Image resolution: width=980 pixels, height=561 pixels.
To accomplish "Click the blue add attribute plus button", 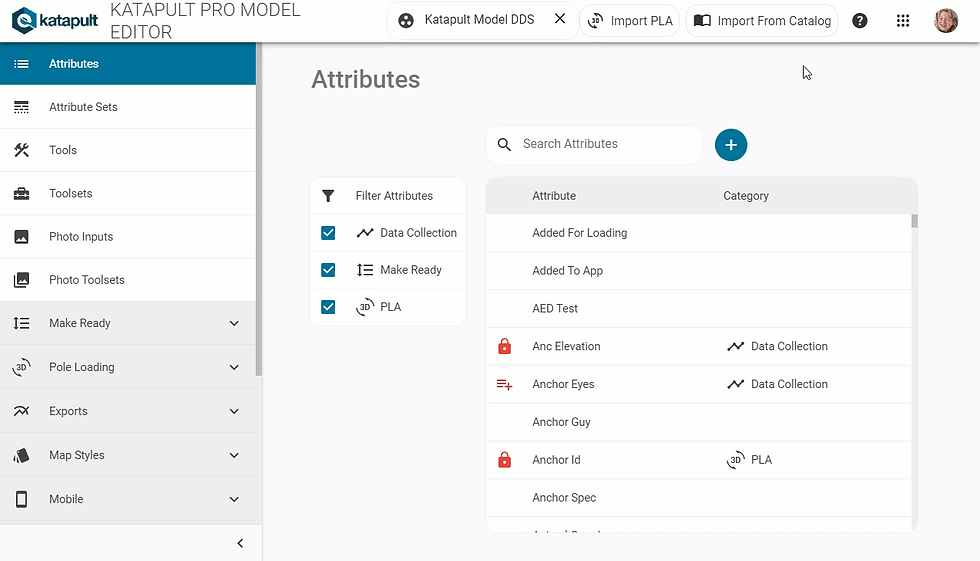I will click(731, 145).
